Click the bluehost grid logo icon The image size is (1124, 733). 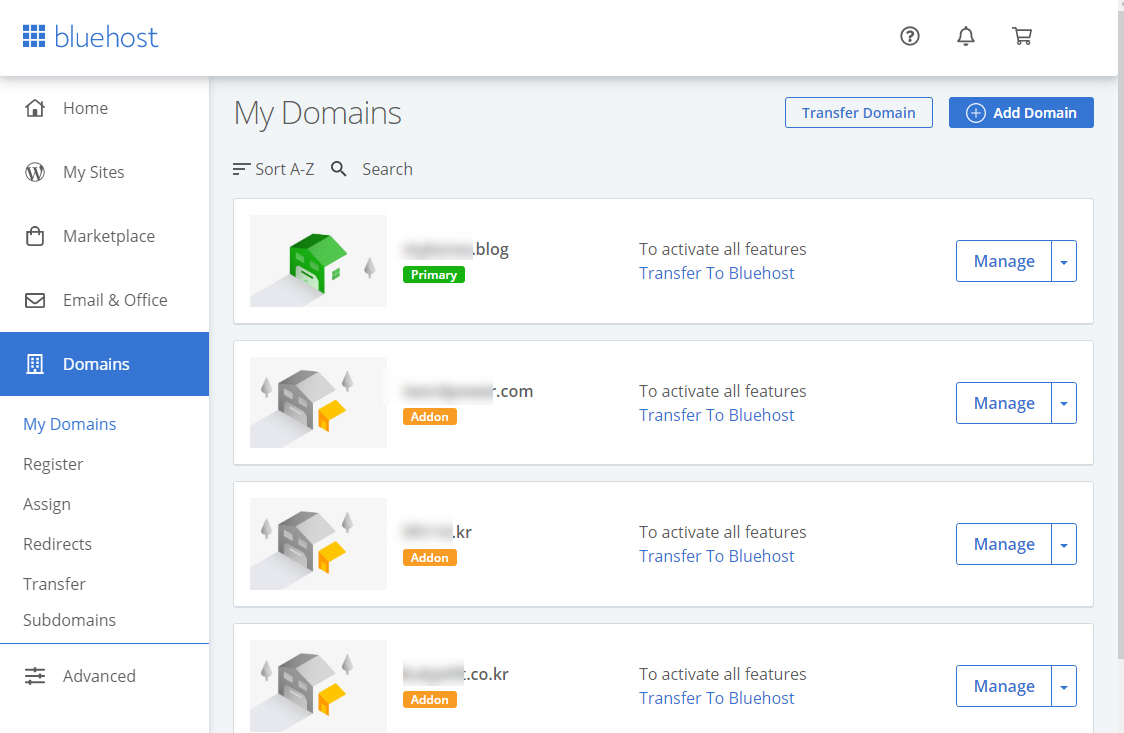[34, 36]
